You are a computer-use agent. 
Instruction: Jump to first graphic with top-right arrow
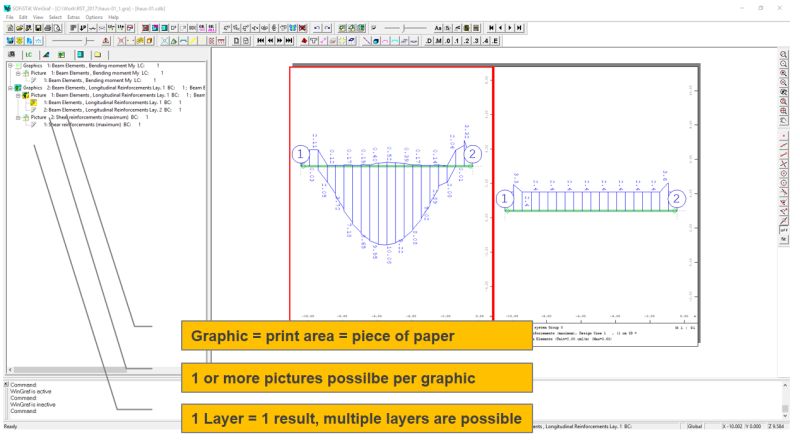[x=491, y=28]
